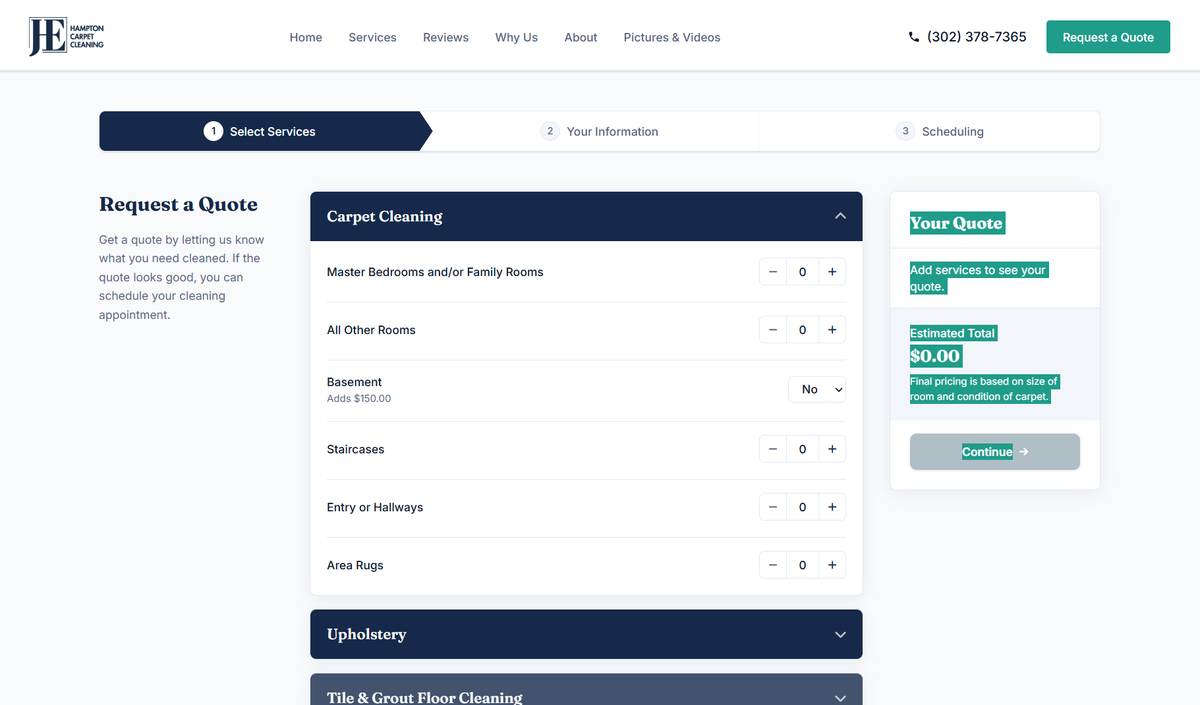Click the phone icon beside (302) 378-7365
The width and height of the screenshot is (1200, 705).
pos(914,37)
